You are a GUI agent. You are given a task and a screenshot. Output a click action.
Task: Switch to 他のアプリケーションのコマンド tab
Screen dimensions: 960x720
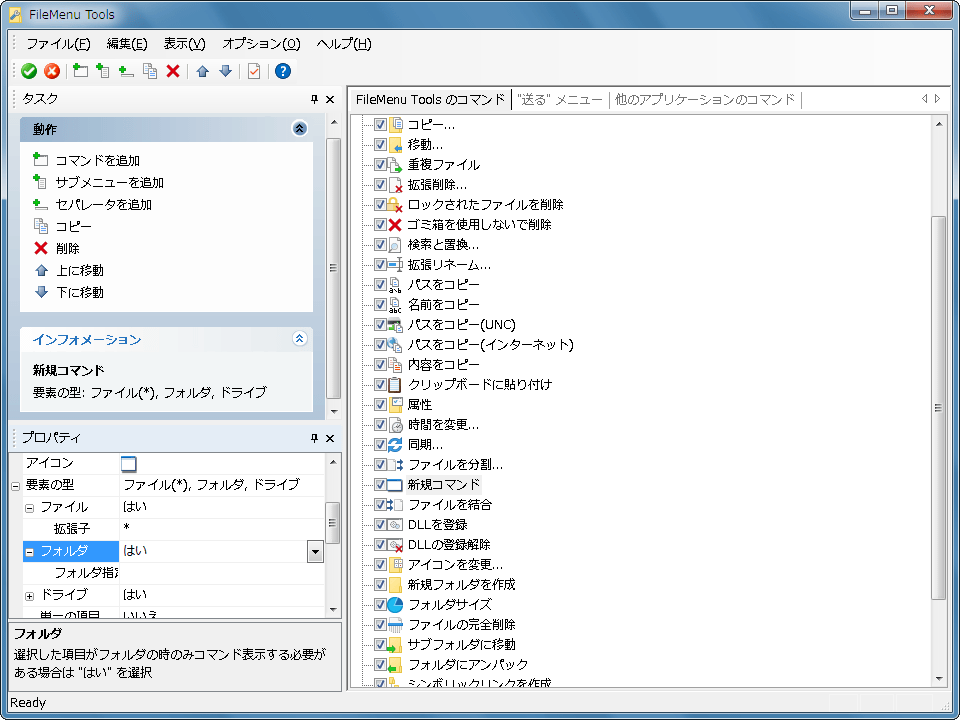705,99
